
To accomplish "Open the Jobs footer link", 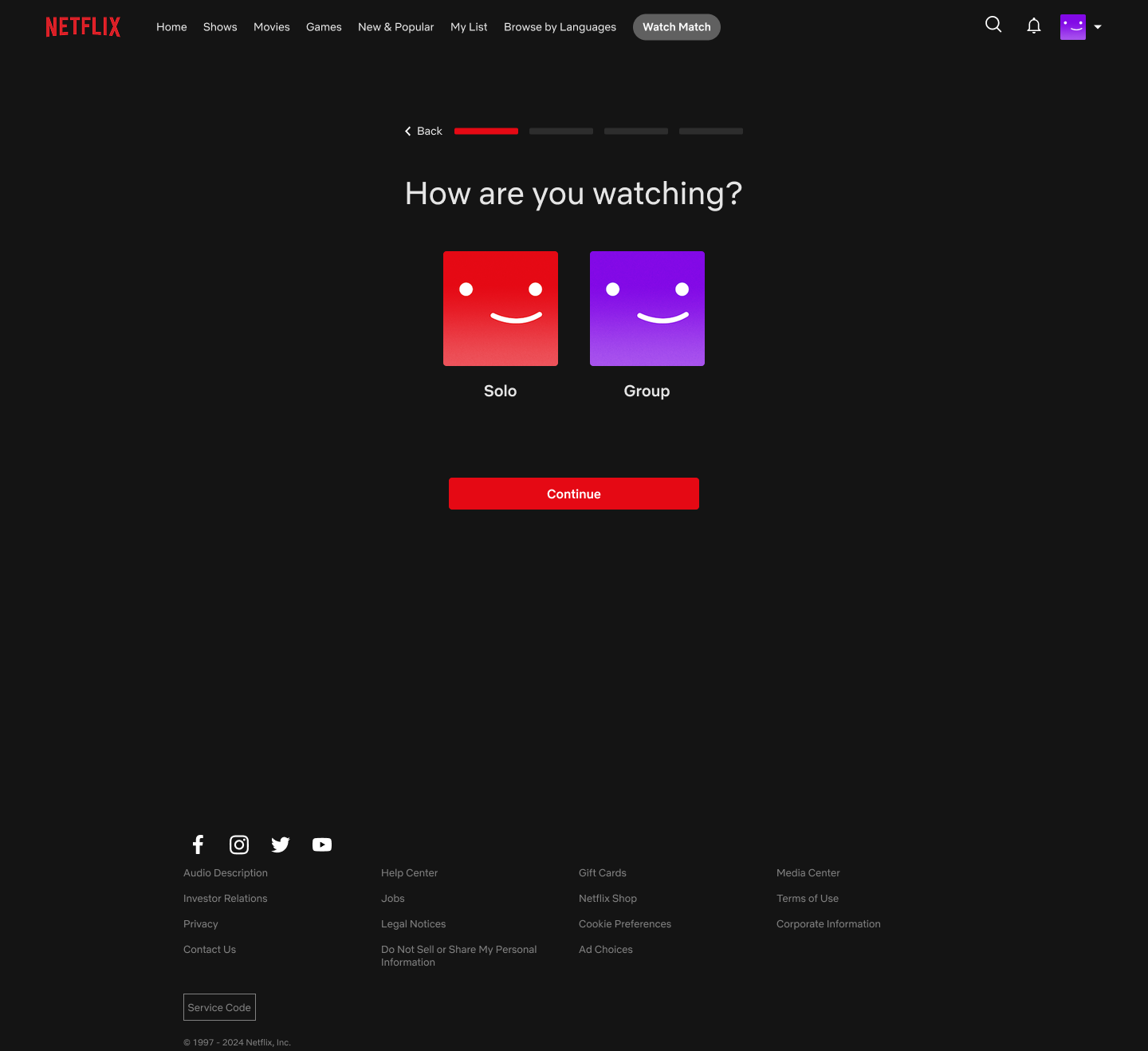I will tap(393, 899).
